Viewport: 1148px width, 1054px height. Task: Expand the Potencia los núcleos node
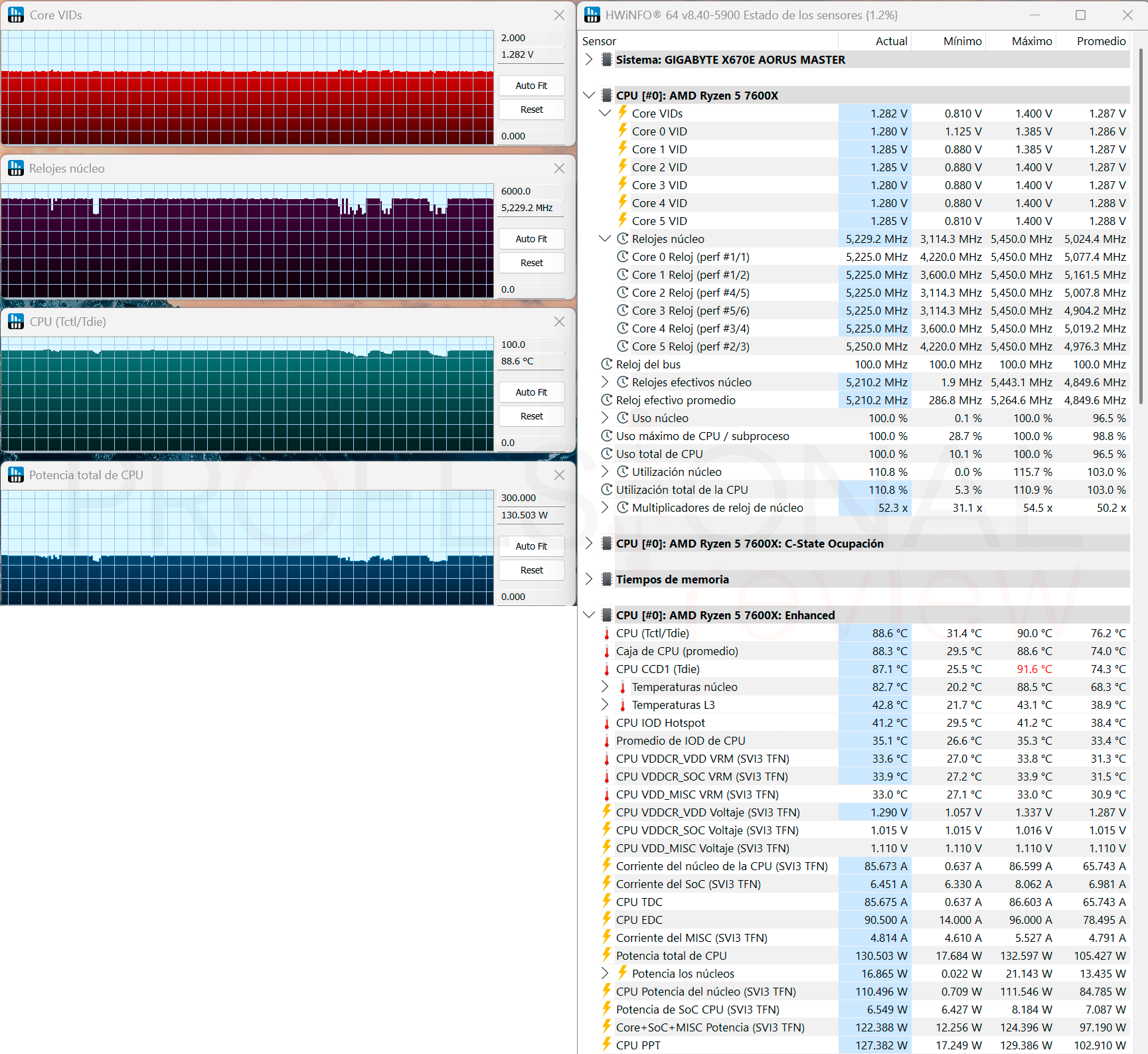pyautogui.click(x=605, y=973)
